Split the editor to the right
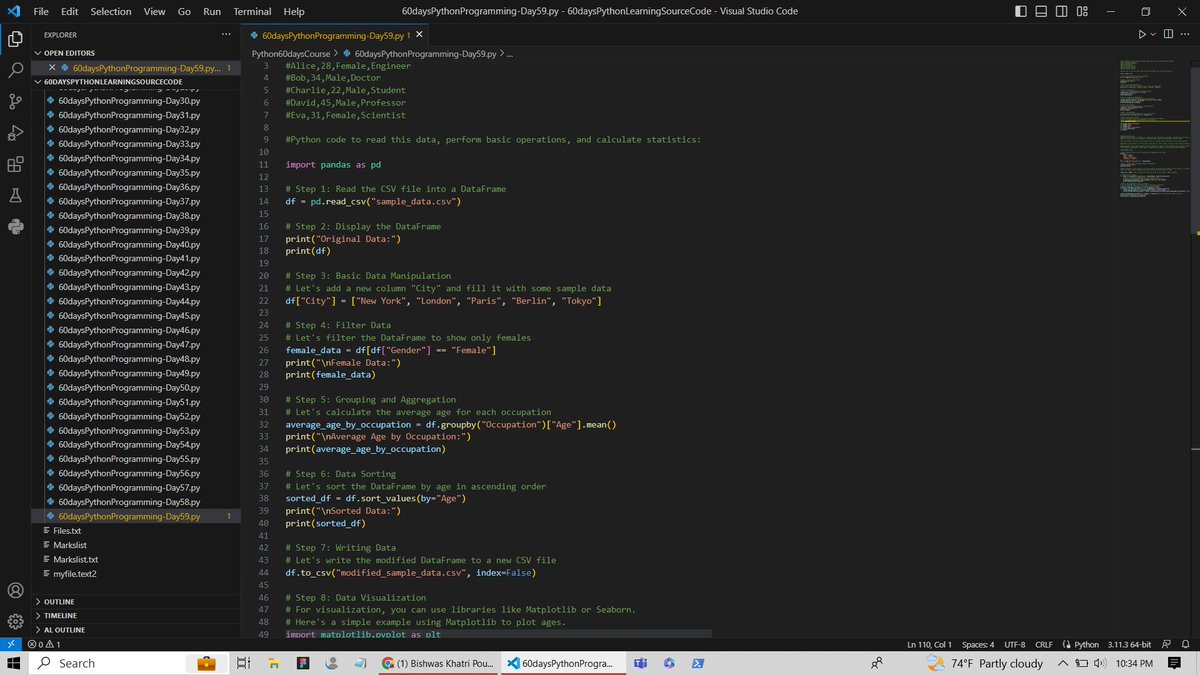 (1168, 35)
